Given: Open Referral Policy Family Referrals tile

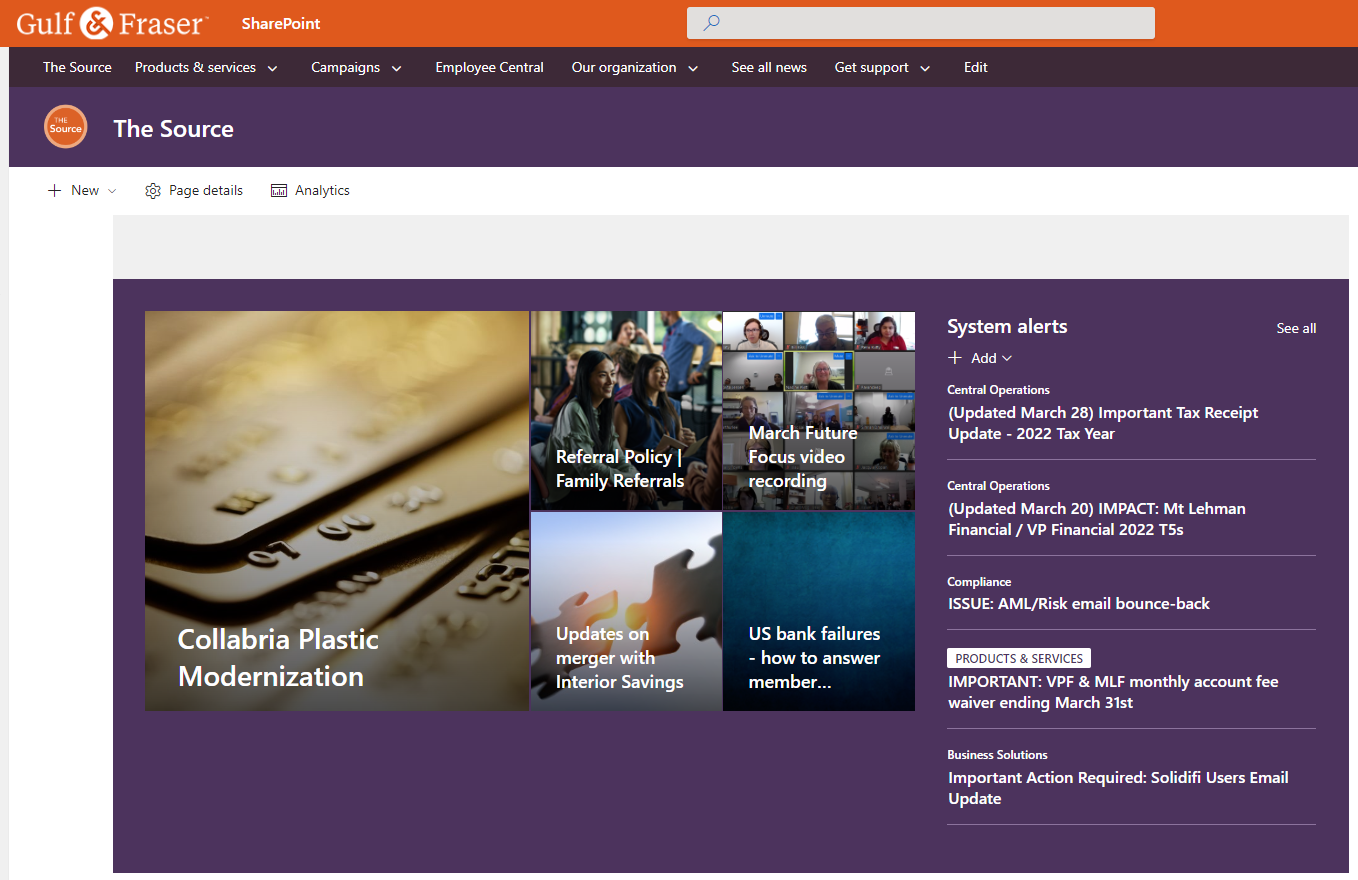Looking at the screenshot, I should pyautogui.click(x=626, y=411).
